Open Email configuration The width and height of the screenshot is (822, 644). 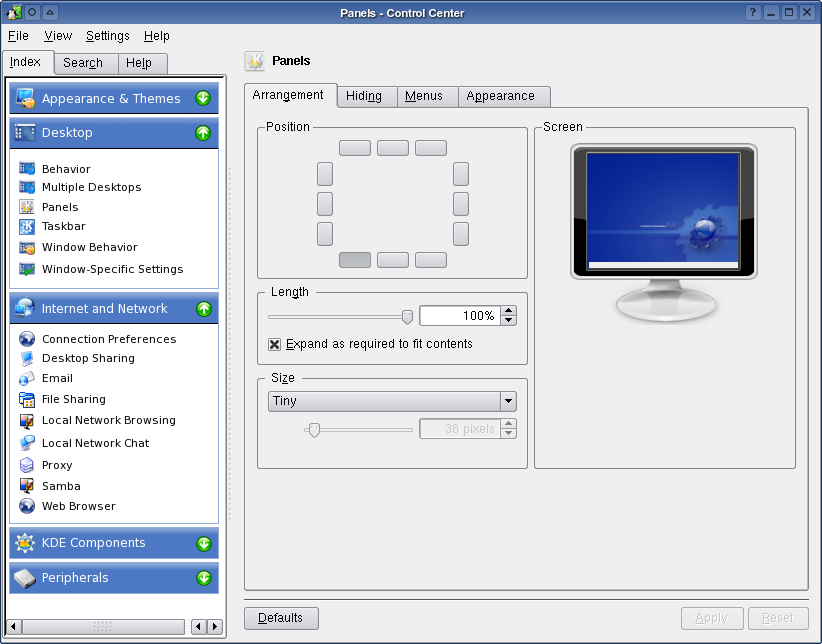[x=60, y=378]
